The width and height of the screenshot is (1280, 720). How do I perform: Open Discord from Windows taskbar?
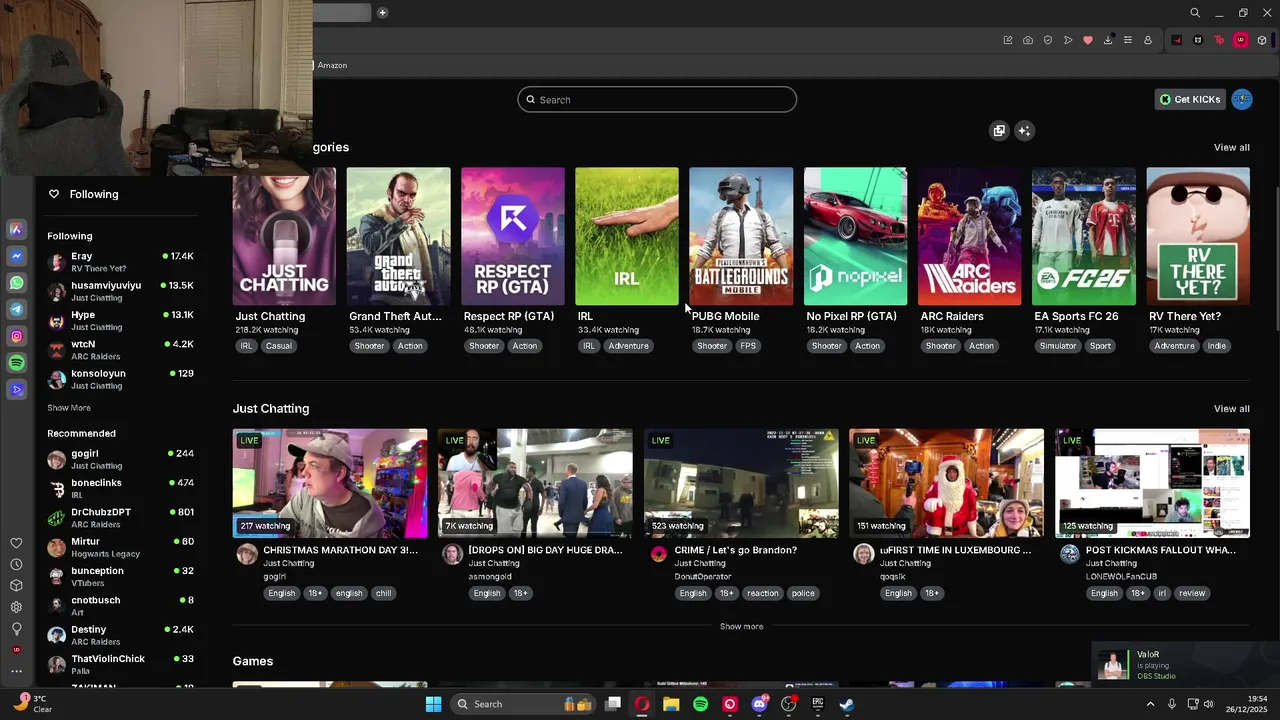[759, 704]
